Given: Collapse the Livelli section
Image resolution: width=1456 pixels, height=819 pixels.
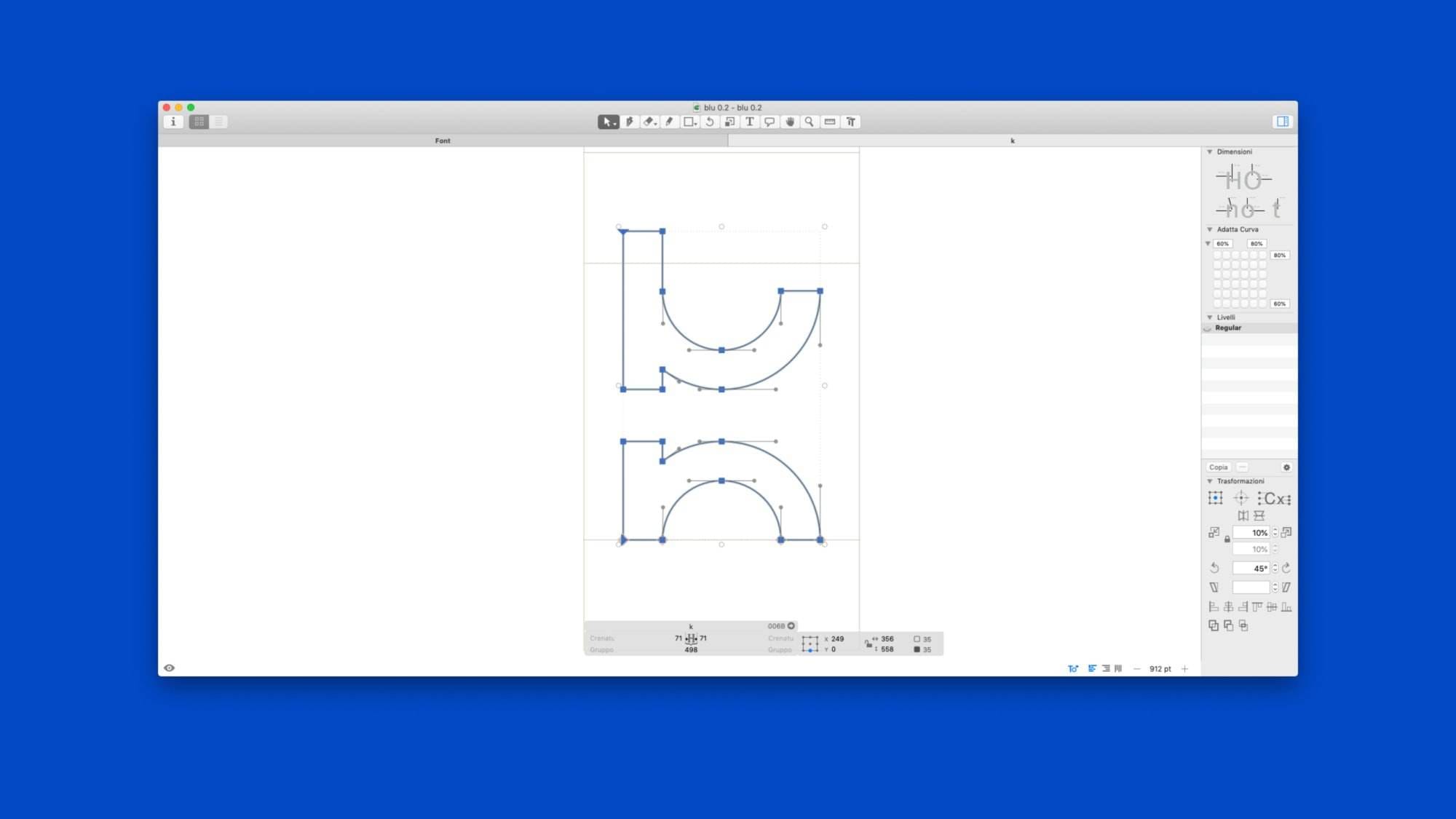Looking at the screenshot, I should point(1210,317).
